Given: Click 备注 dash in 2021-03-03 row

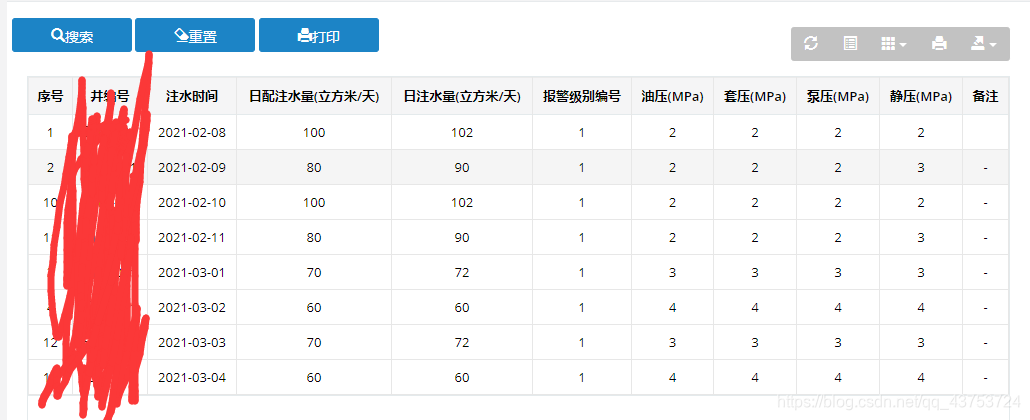Looking at the screenshot, I should click(x=985, y=342).
